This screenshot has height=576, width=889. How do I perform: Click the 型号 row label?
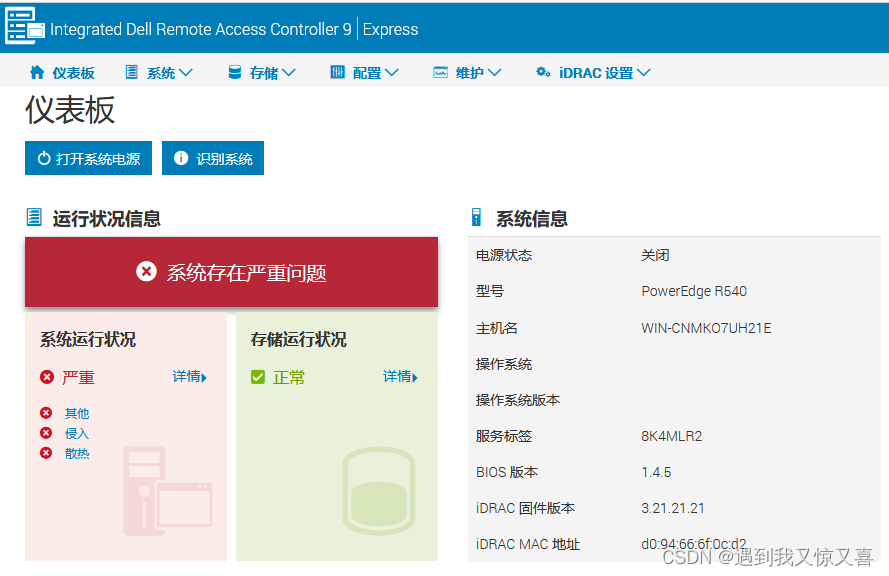(x=490, y=291)
